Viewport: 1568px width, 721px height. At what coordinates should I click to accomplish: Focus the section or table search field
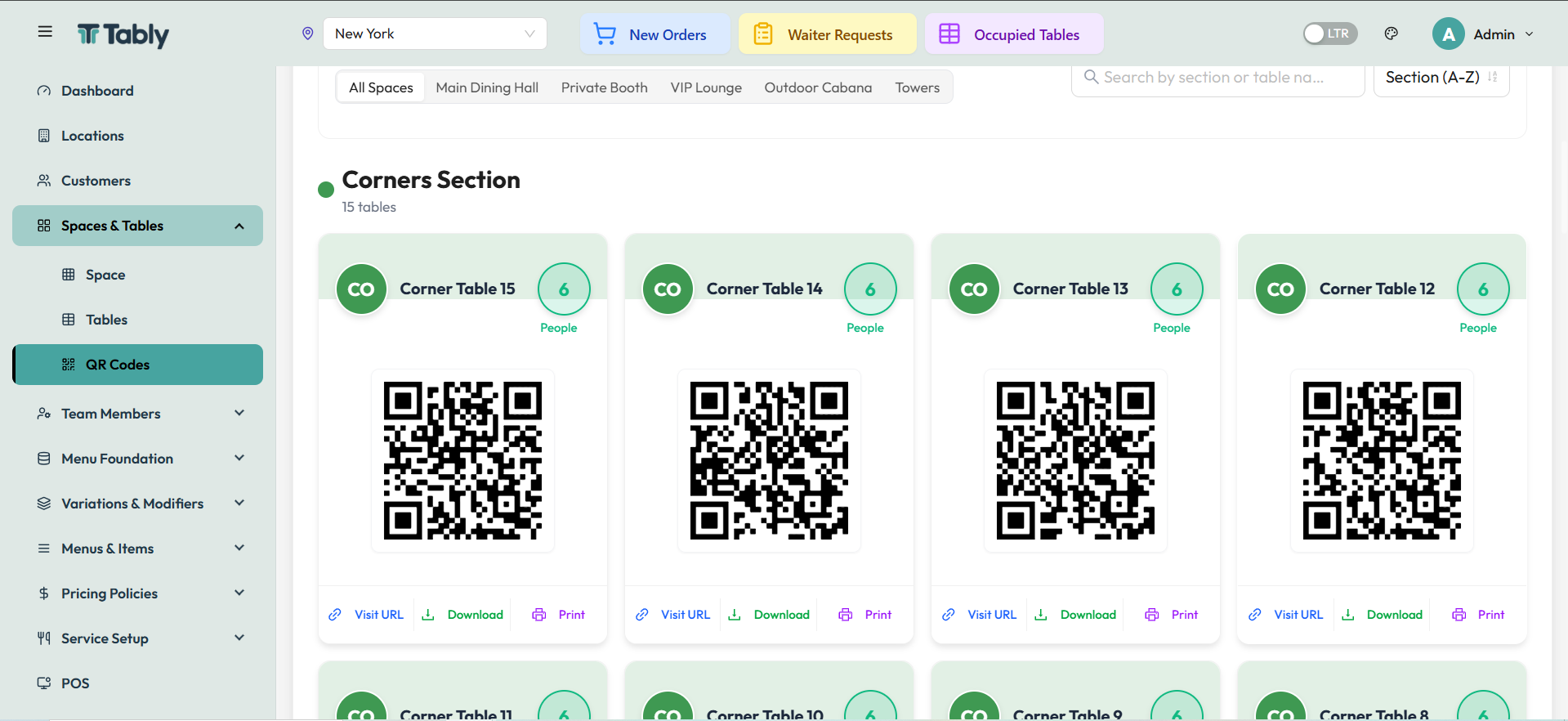(1217, 78)
